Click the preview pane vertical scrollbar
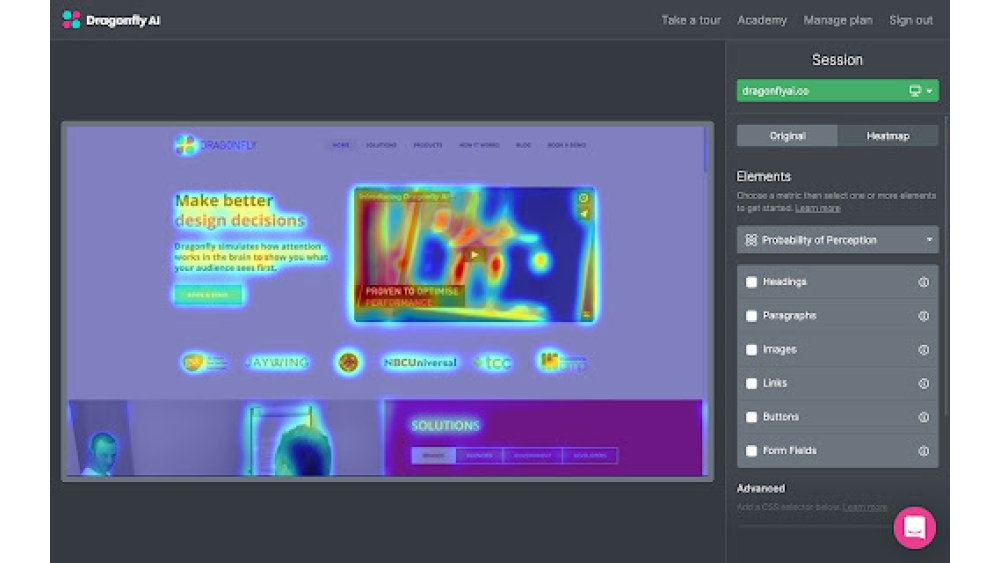Screen dimensions: 1000x563 [705, 149]
